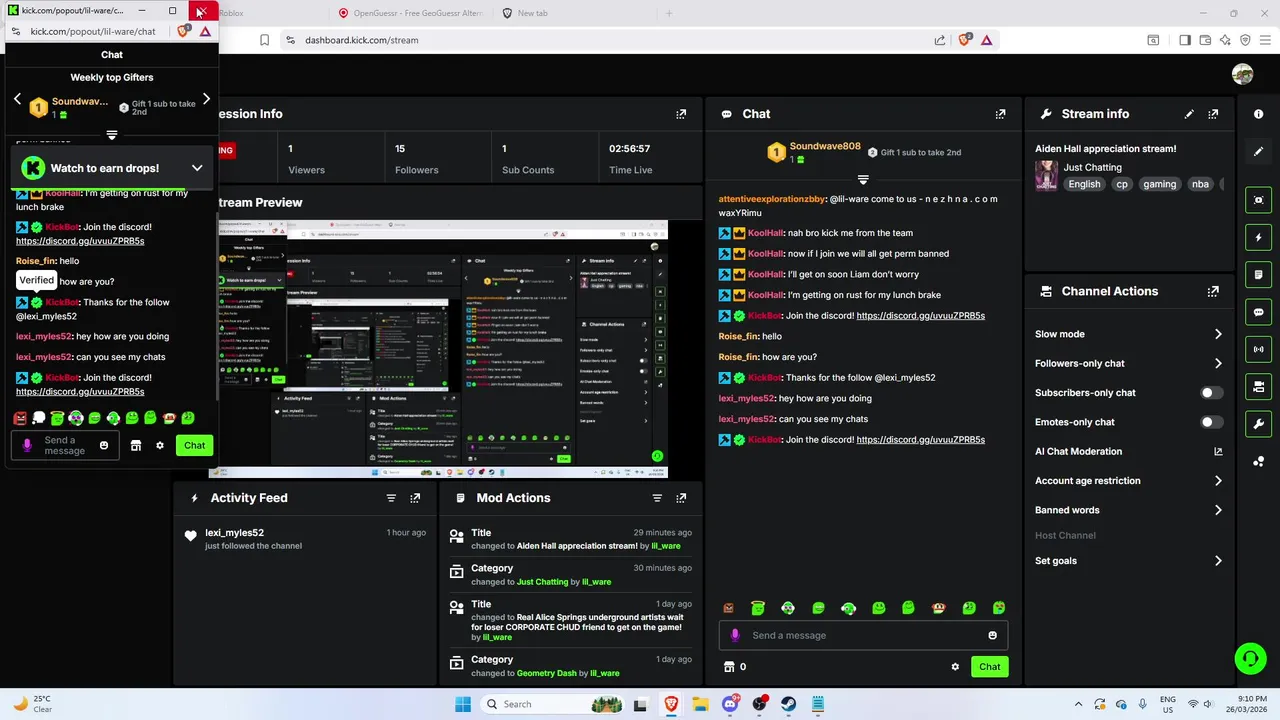Viewport: 1280px width, 720px height.
Task: Toggle chat bubble widget in right sidebar
Action: pos(1258,312)
